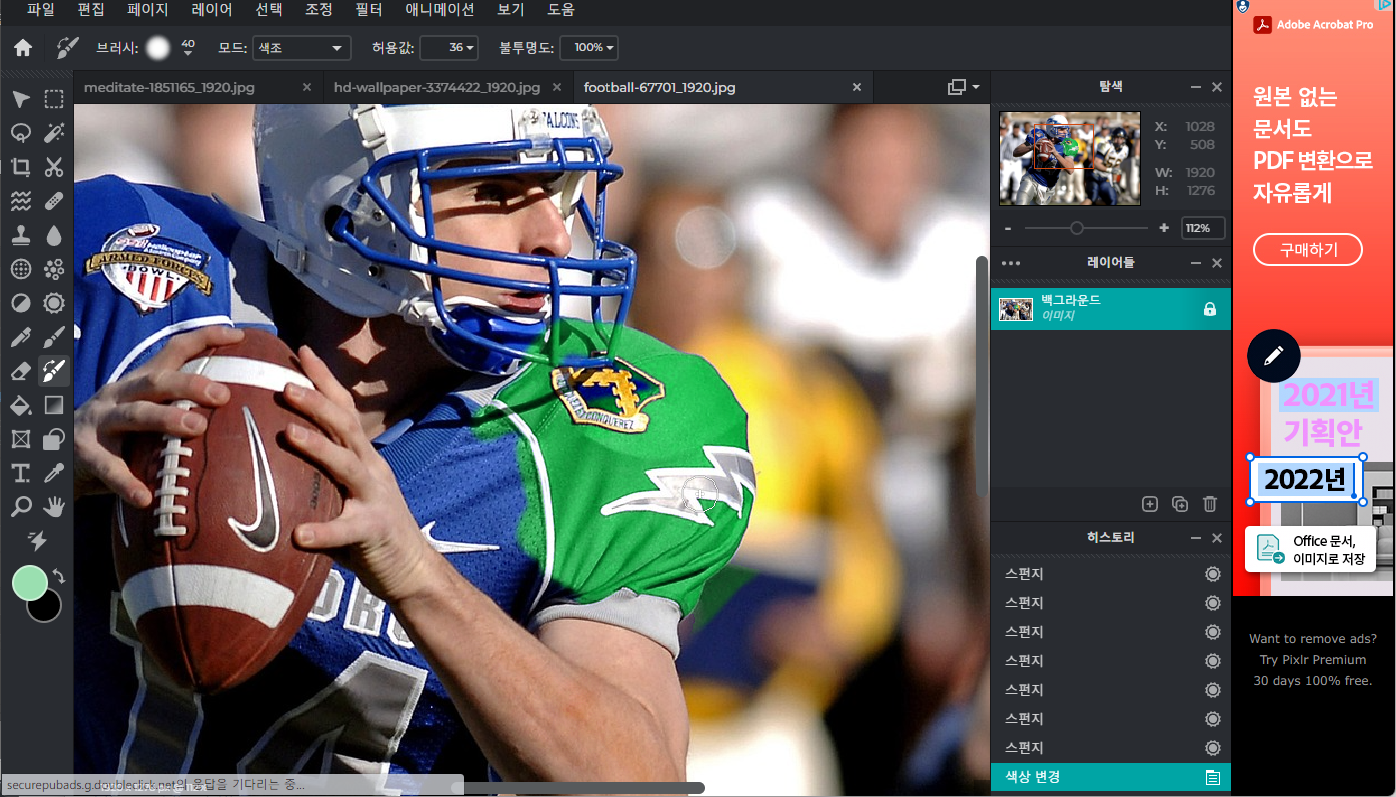Select the Eraser tool
The image size is (1396, 797).
[x=20, y=371]
